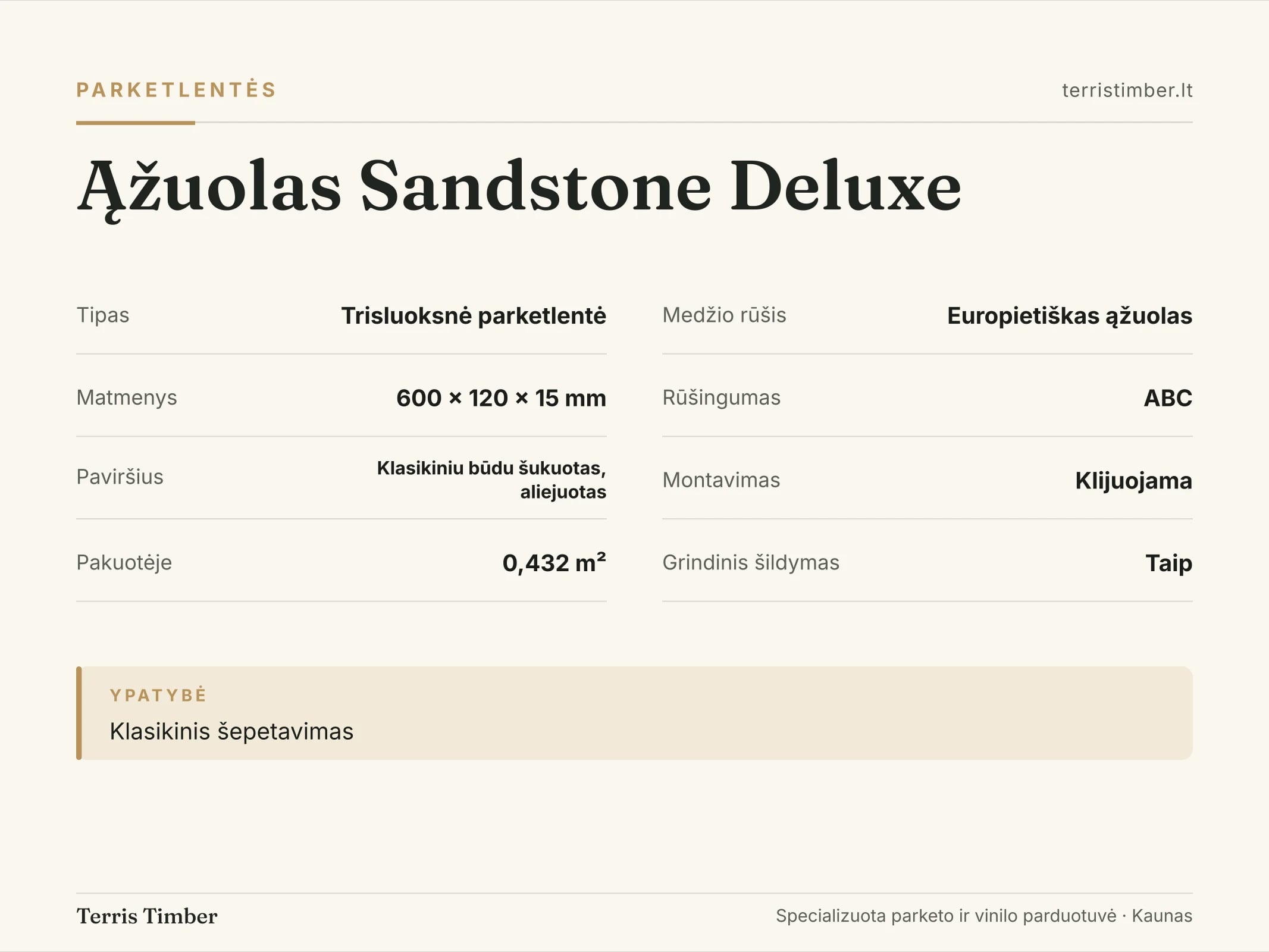Select the Montavimas row label
Image resolution: width=1269 pixels, height=952 pixels.
point(721,480)
